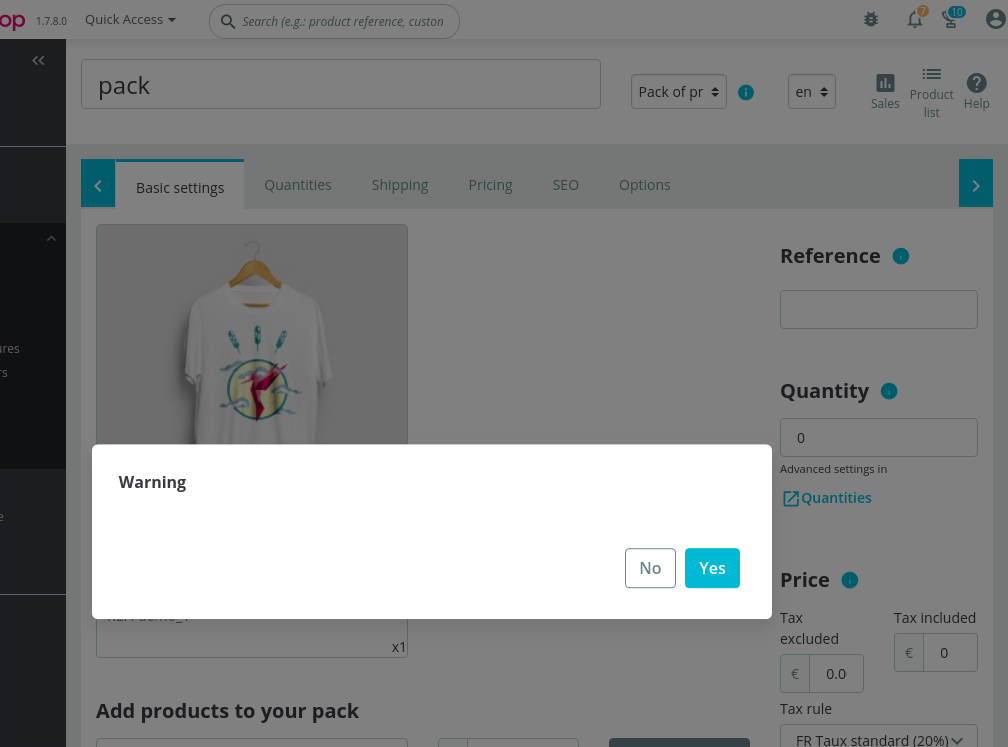Click the product name field containing pack
The image size is (1008, 747).
[340, 85]
